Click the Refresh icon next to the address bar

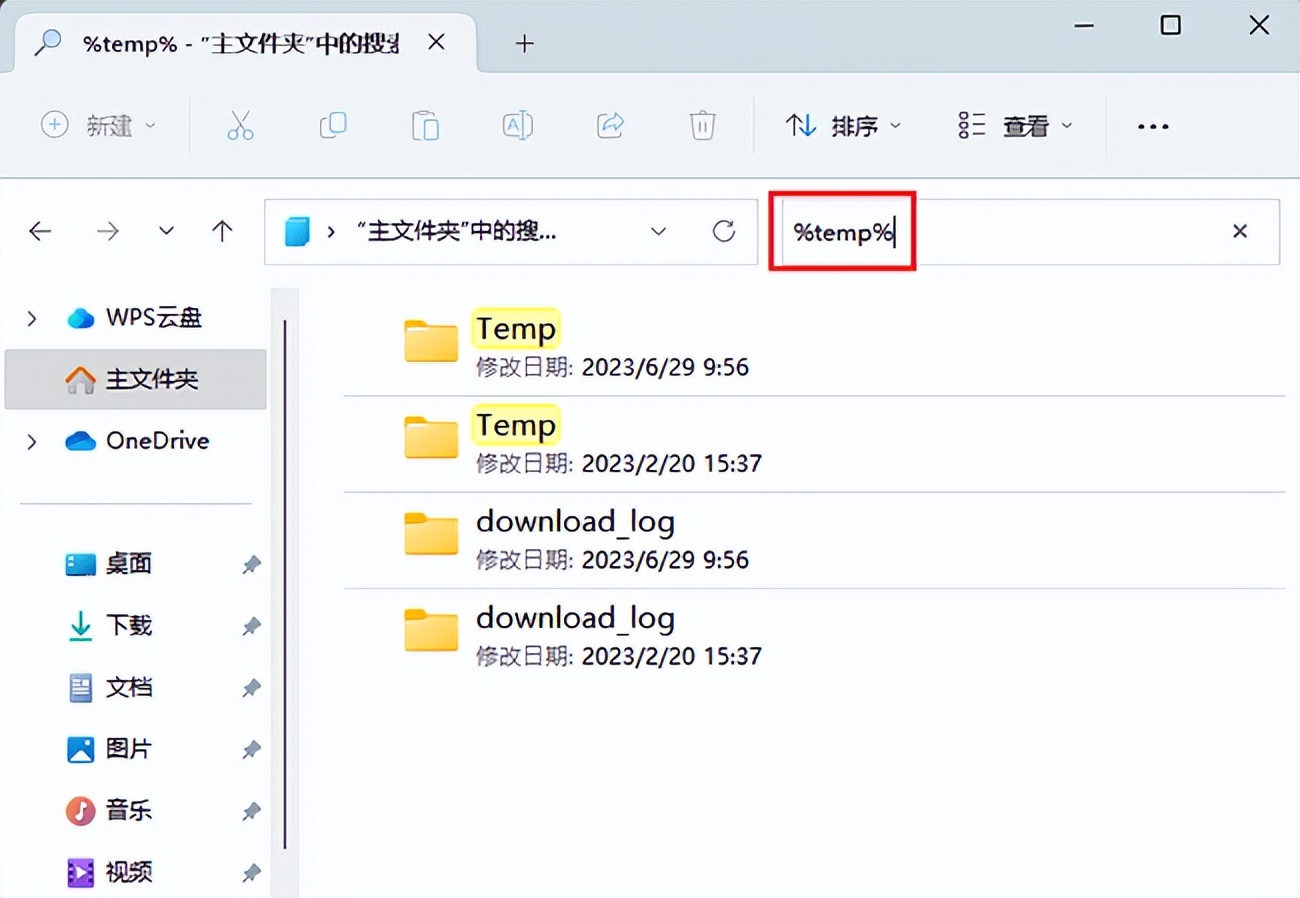(724, 231)
